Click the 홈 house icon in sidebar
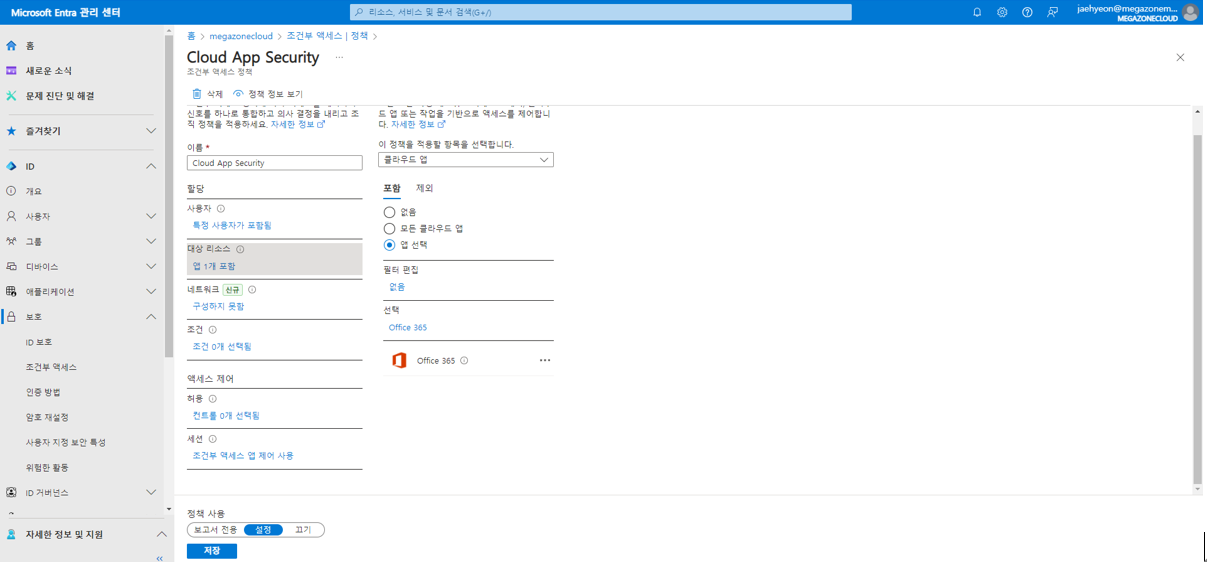1207x562 pixels. 11,46
